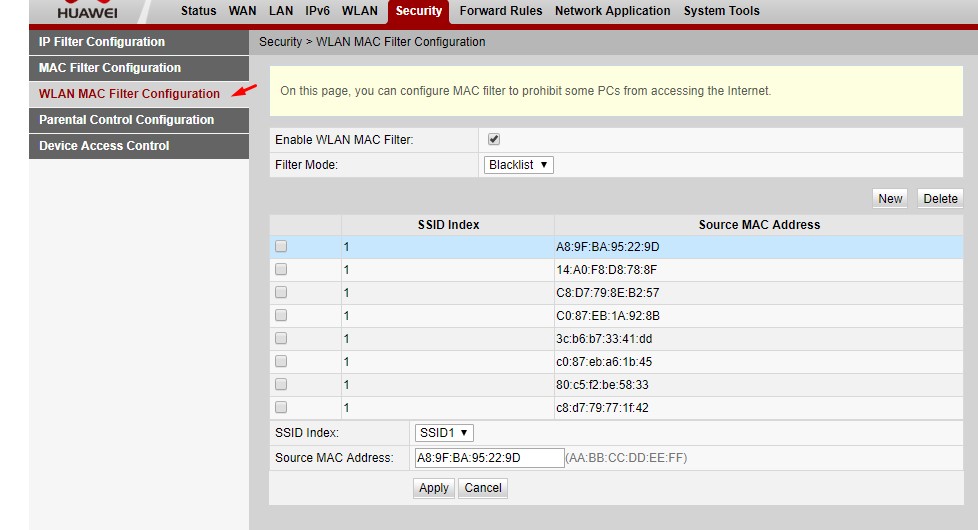Select MAC address A8:9F:BA:95:22:9D in the table

point(608,247)
